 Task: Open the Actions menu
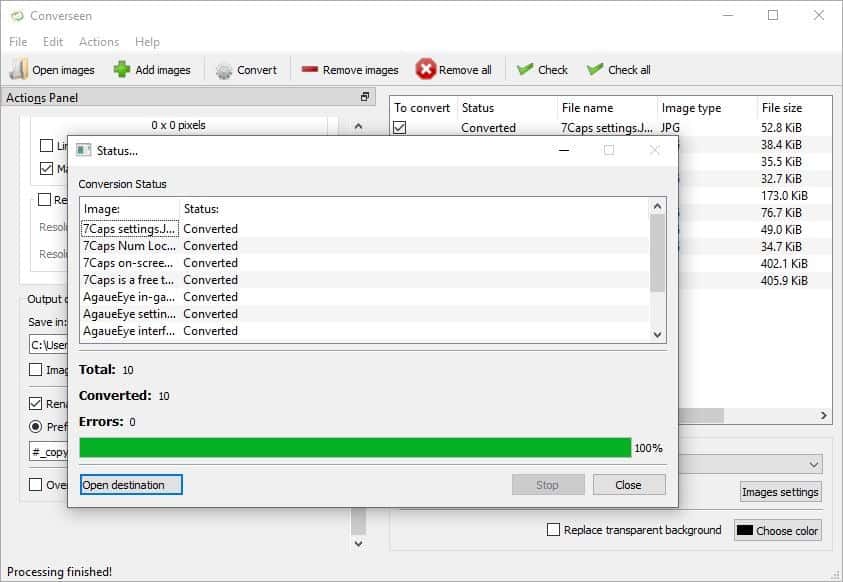[x=99, y=41]
